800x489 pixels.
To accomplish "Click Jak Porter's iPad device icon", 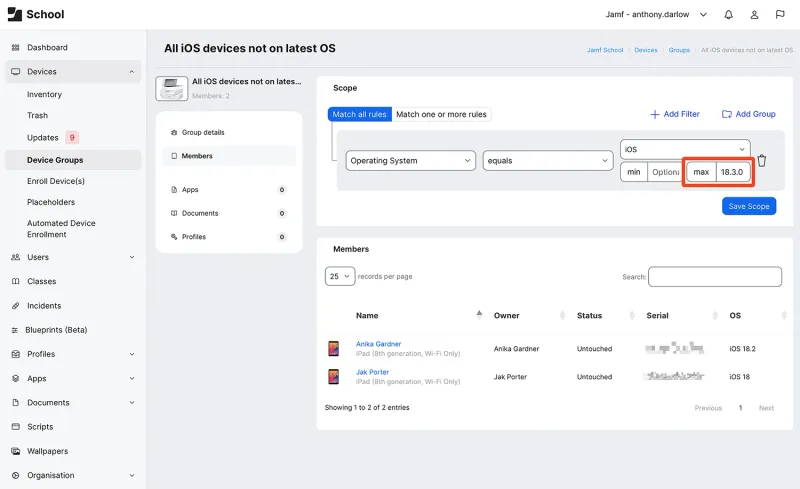I will pyautogui.click(x=334, y=377).
